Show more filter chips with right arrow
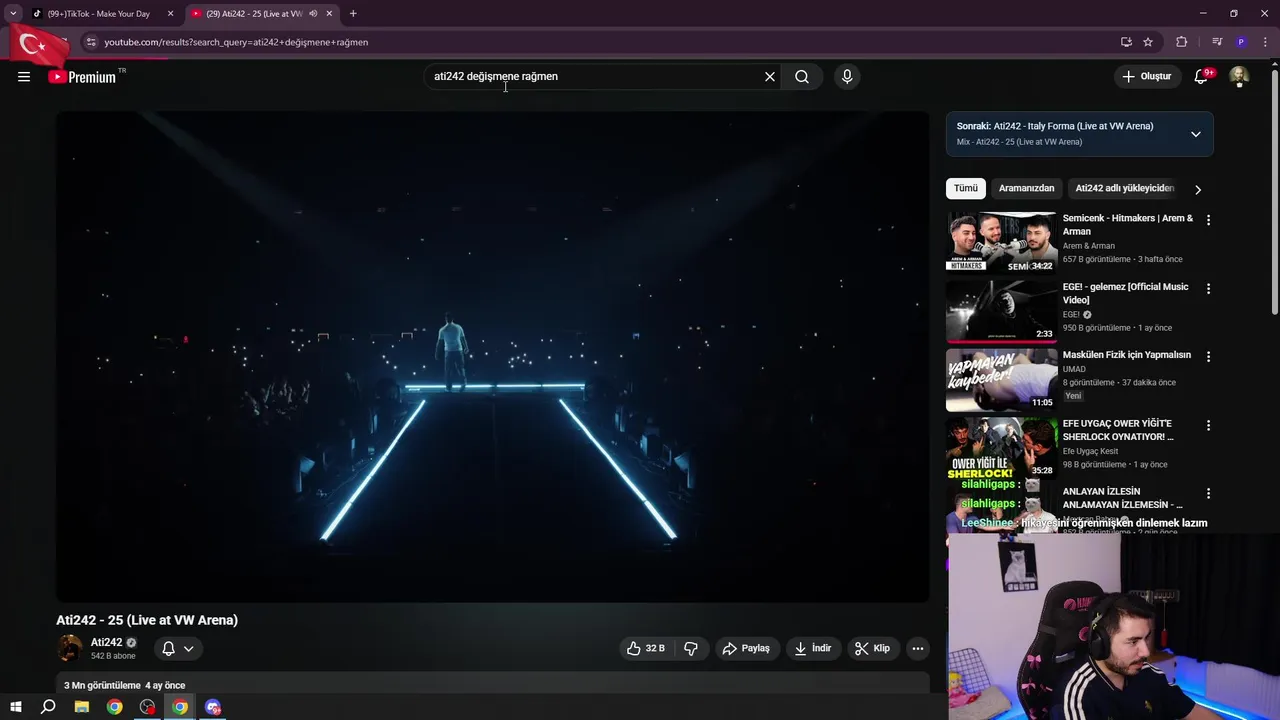The width and height of the screenshot is (1280, 720). [x=1197, y=189]
